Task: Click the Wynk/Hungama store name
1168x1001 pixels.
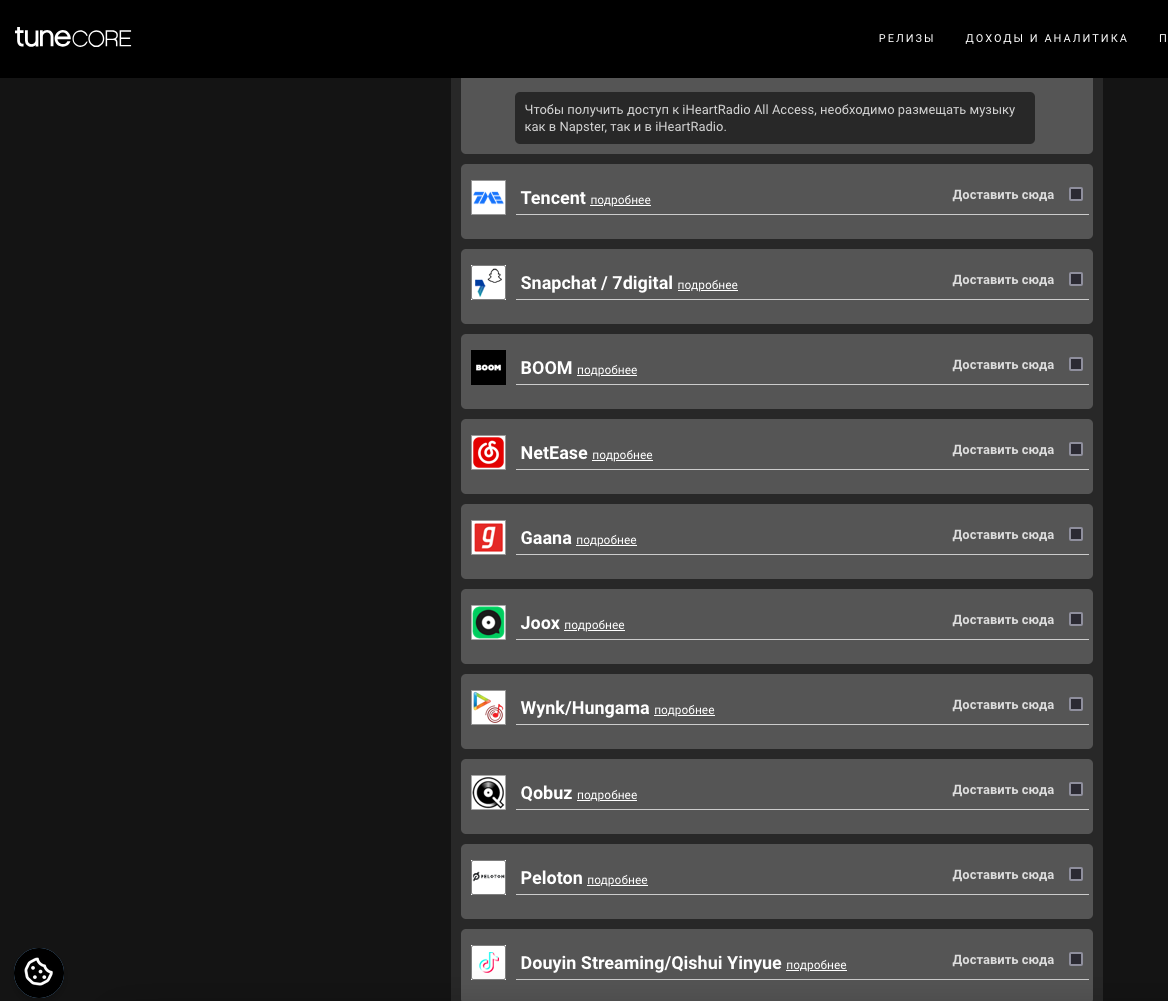Action: pyautogui.click(x=585, y=707)
